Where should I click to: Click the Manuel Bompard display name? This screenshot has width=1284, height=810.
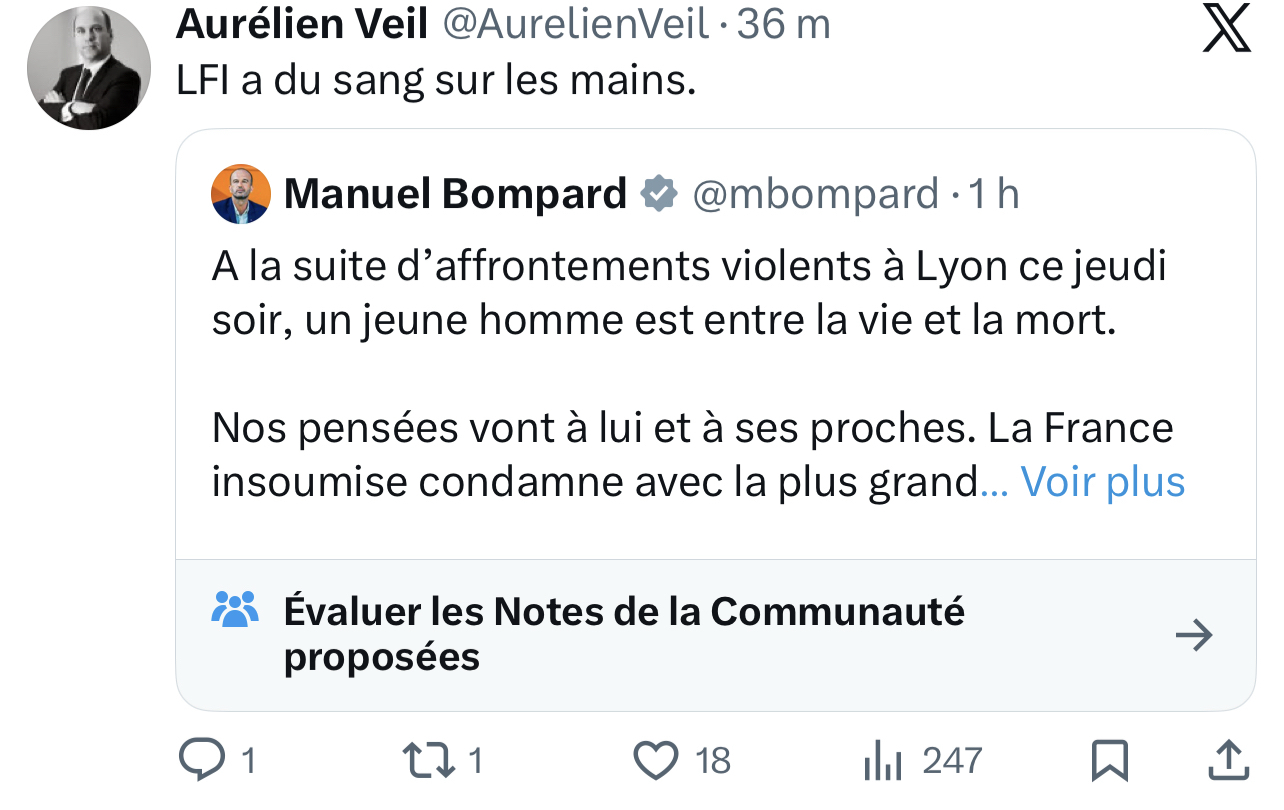tap(455, 194)
